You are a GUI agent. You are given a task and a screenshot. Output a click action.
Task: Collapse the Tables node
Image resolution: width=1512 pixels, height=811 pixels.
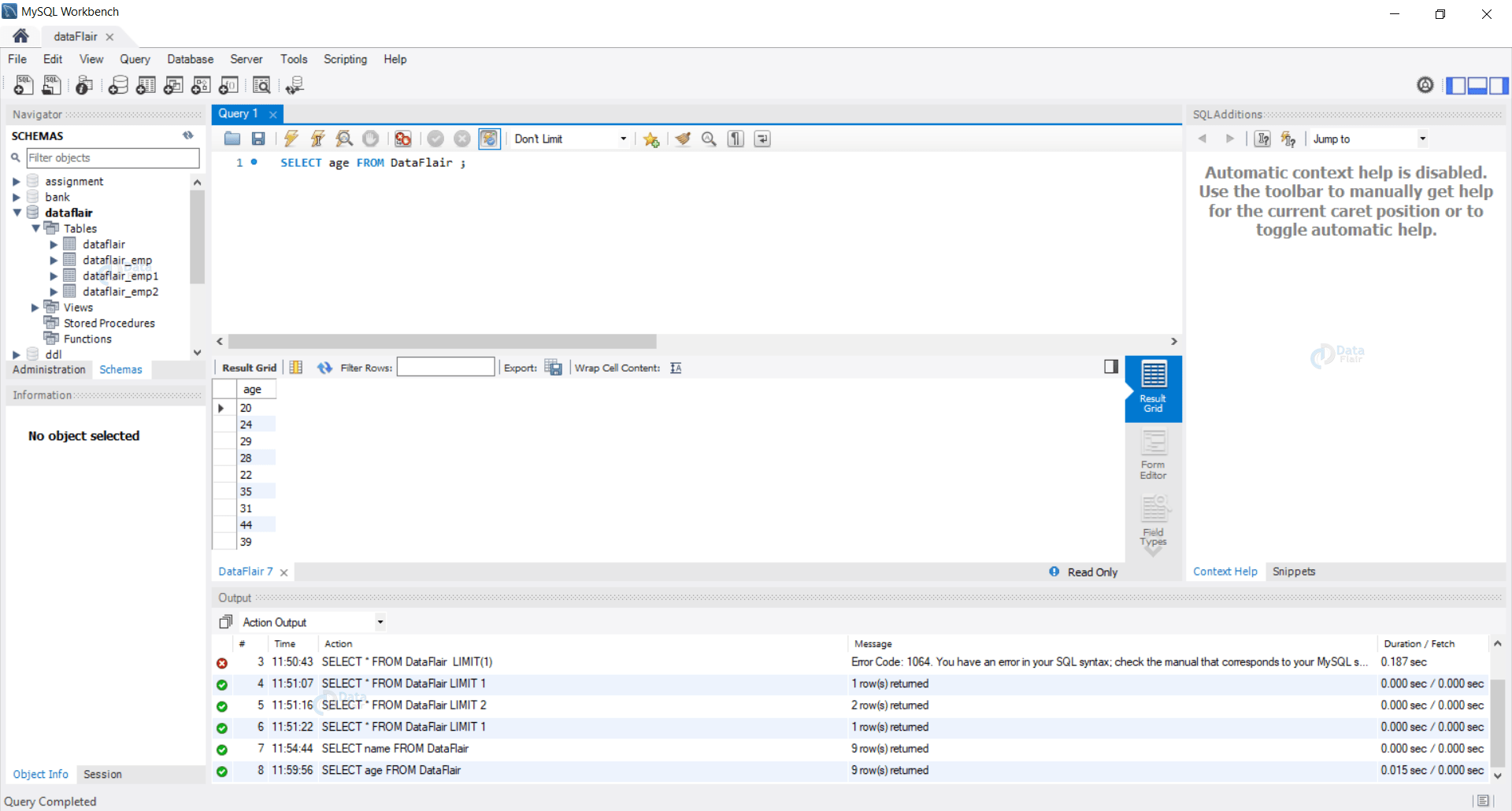tap(35, 228)
